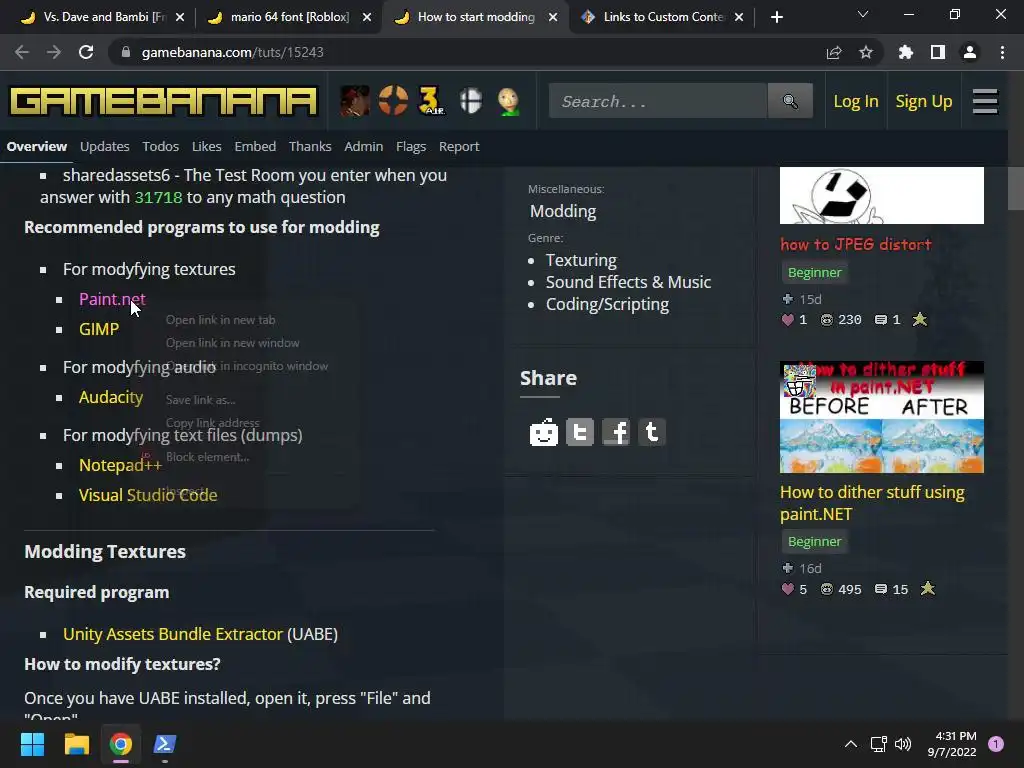1024x768 pixels.
Task: Open the Chrome profile icon
Action: (970, 52)
